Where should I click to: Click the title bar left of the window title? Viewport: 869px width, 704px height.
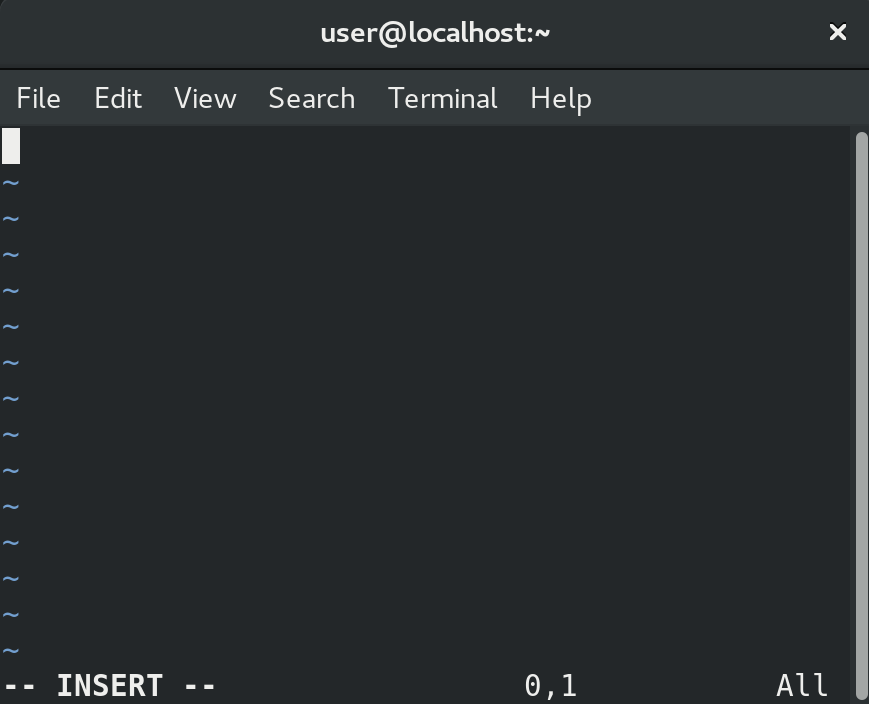tap(161, 33)
